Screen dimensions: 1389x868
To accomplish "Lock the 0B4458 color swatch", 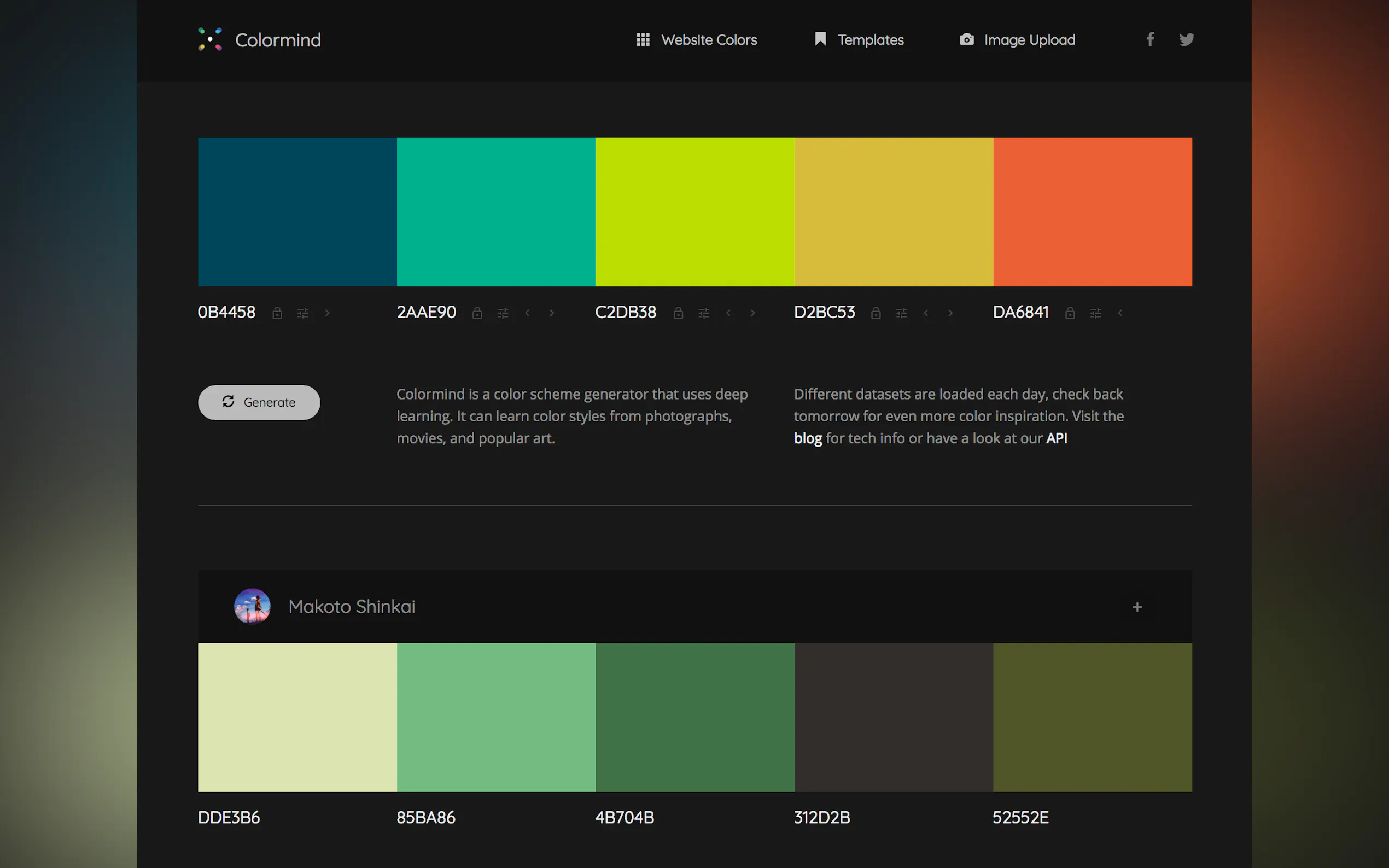I will click(x=278, y=313).
